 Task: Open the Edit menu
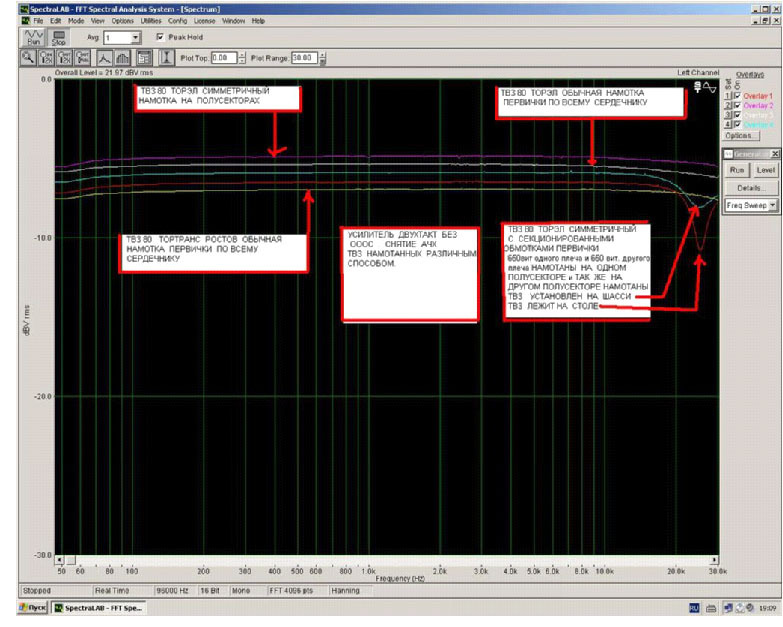click(55, 21)
